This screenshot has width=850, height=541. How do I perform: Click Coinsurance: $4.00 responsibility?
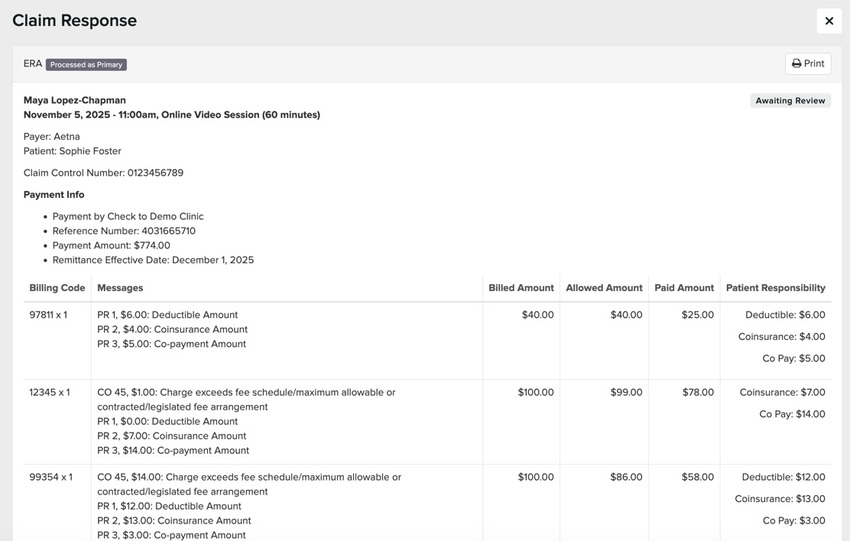click(x=782, y=337)
